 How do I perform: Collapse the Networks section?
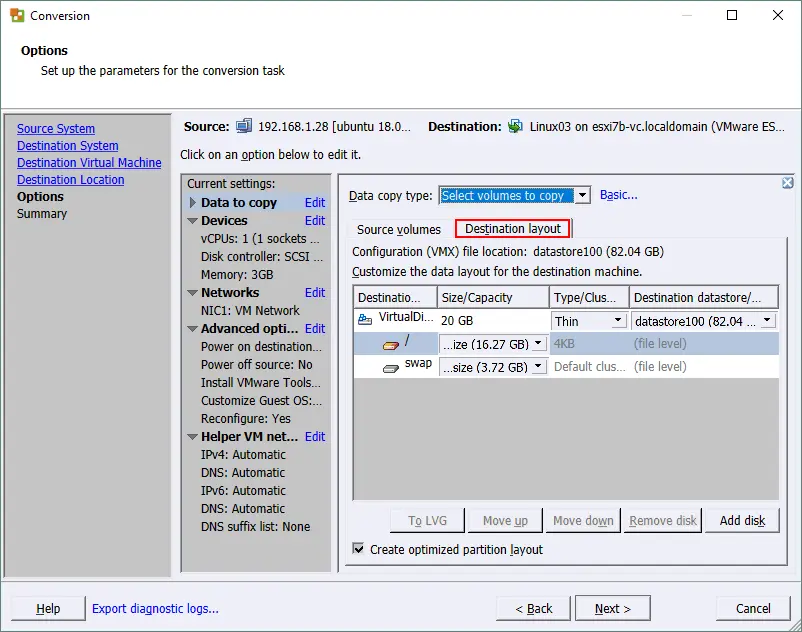(x=192, y=293)
